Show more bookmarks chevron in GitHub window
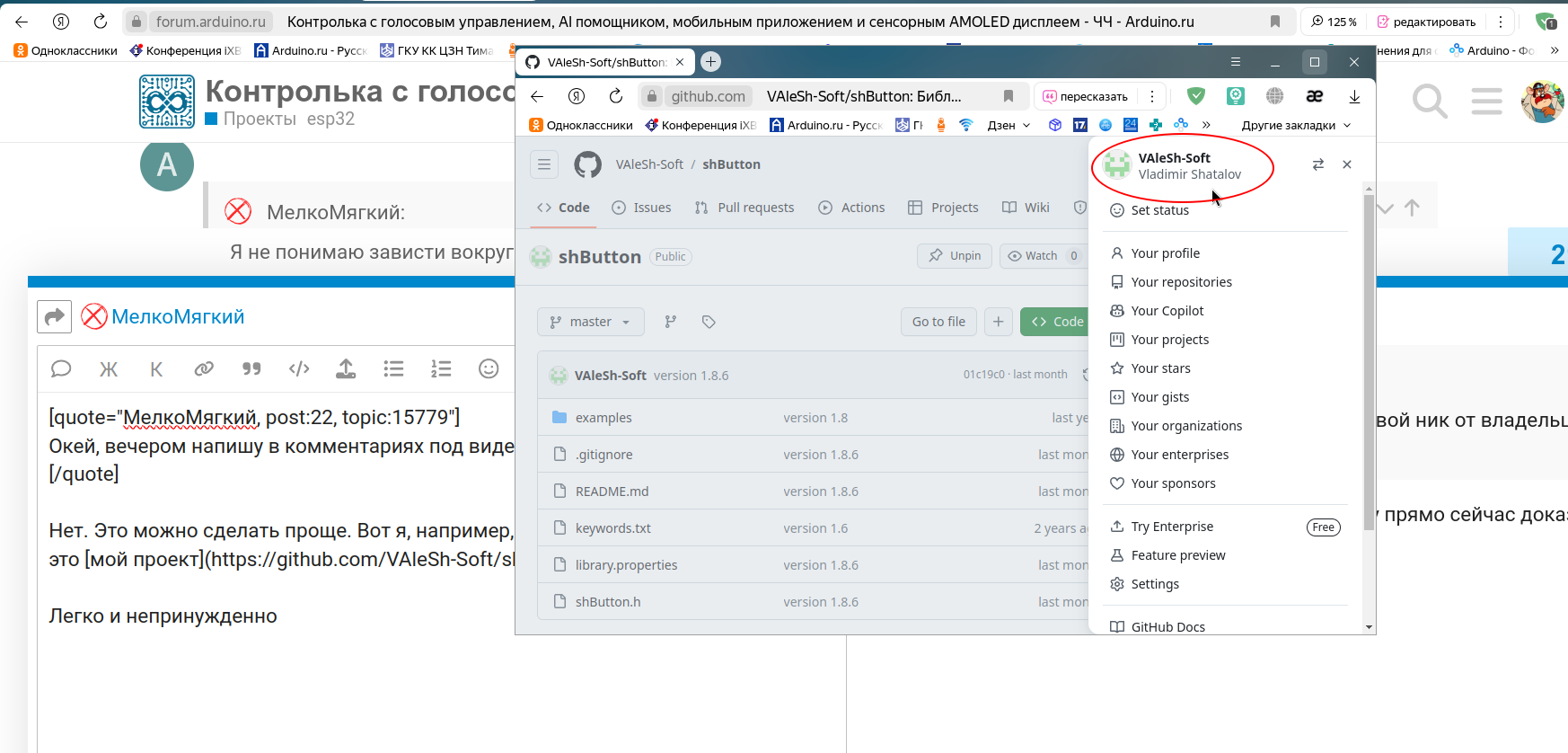This screenshot has width=1568, height=753. coord(1206,125)
